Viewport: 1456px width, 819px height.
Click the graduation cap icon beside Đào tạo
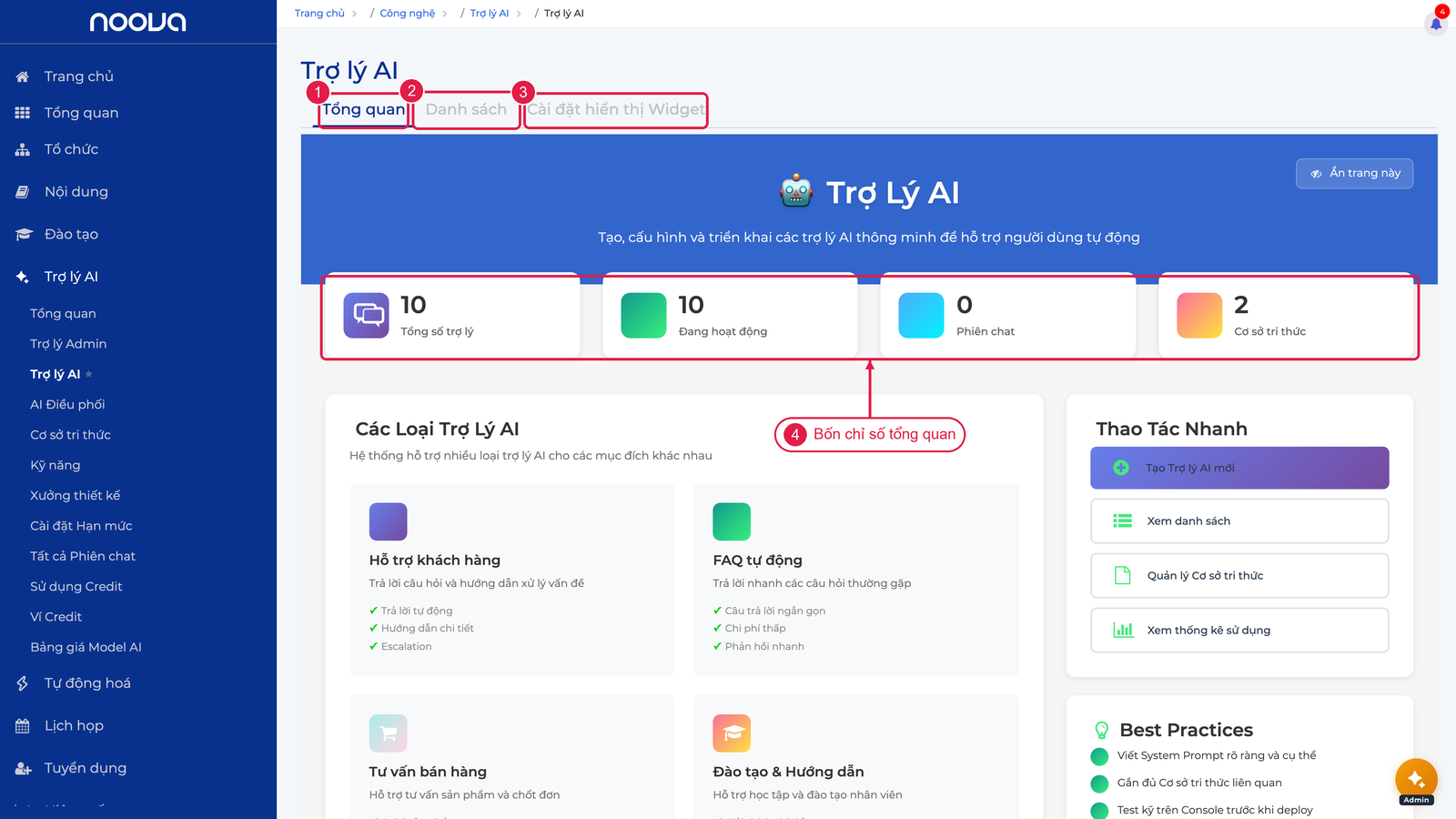(x=24, y=235)
